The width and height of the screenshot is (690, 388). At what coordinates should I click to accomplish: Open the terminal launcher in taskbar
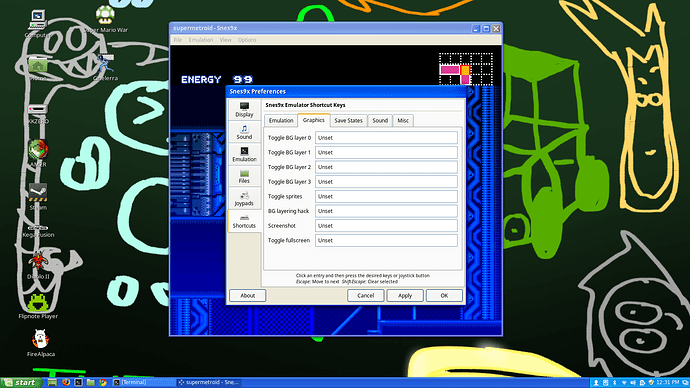tap(78, 382)
